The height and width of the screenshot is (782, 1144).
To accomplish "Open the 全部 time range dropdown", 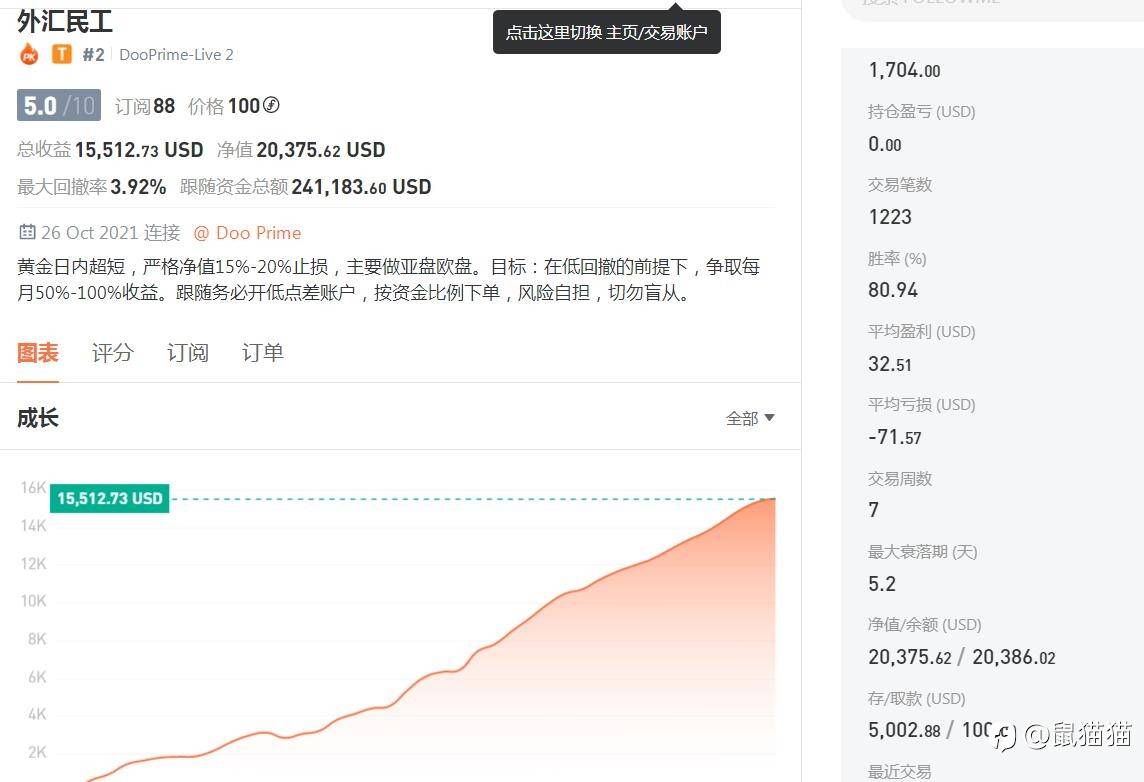I will point(750,418).
